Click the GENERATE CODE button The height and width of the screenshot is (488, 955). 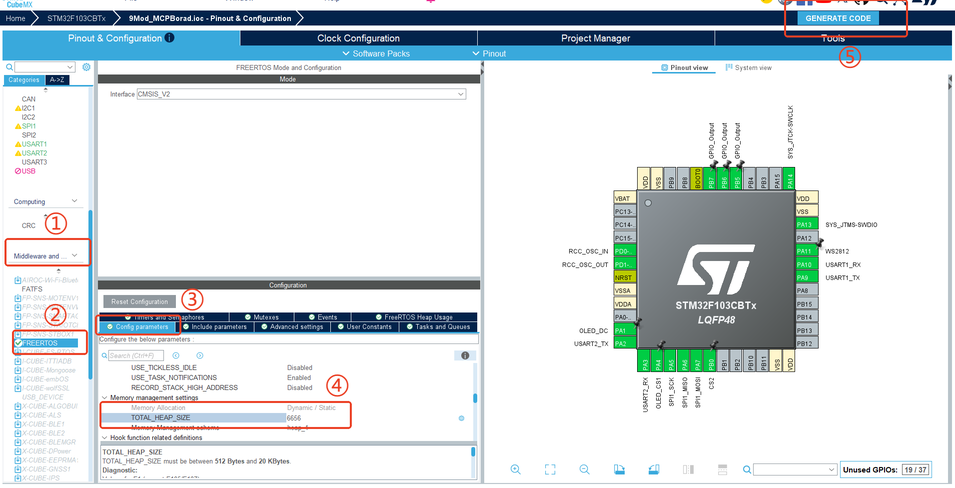[838, 18]
